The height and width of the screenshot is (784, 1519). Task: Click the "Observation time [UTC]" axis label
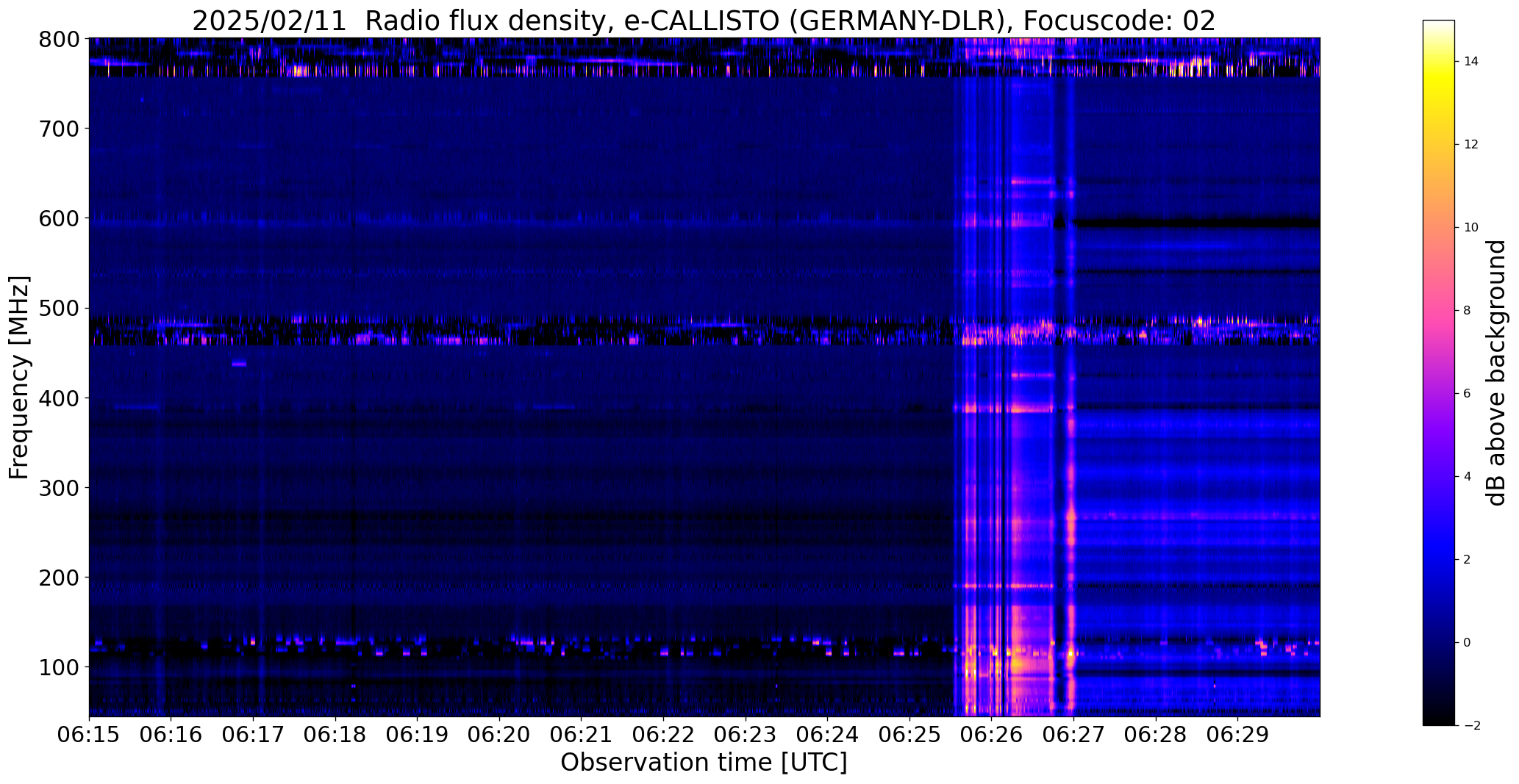704,763
